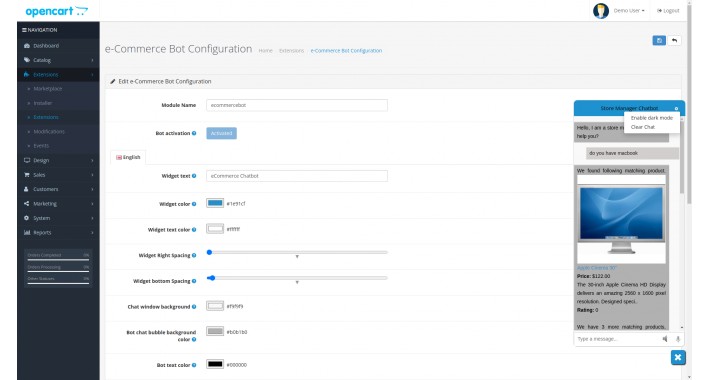Image resolution: width=710 pixels, height=380 pixels.
Task: Select Clear Chat in chatbot menu
Action: [x=643, y=127]
